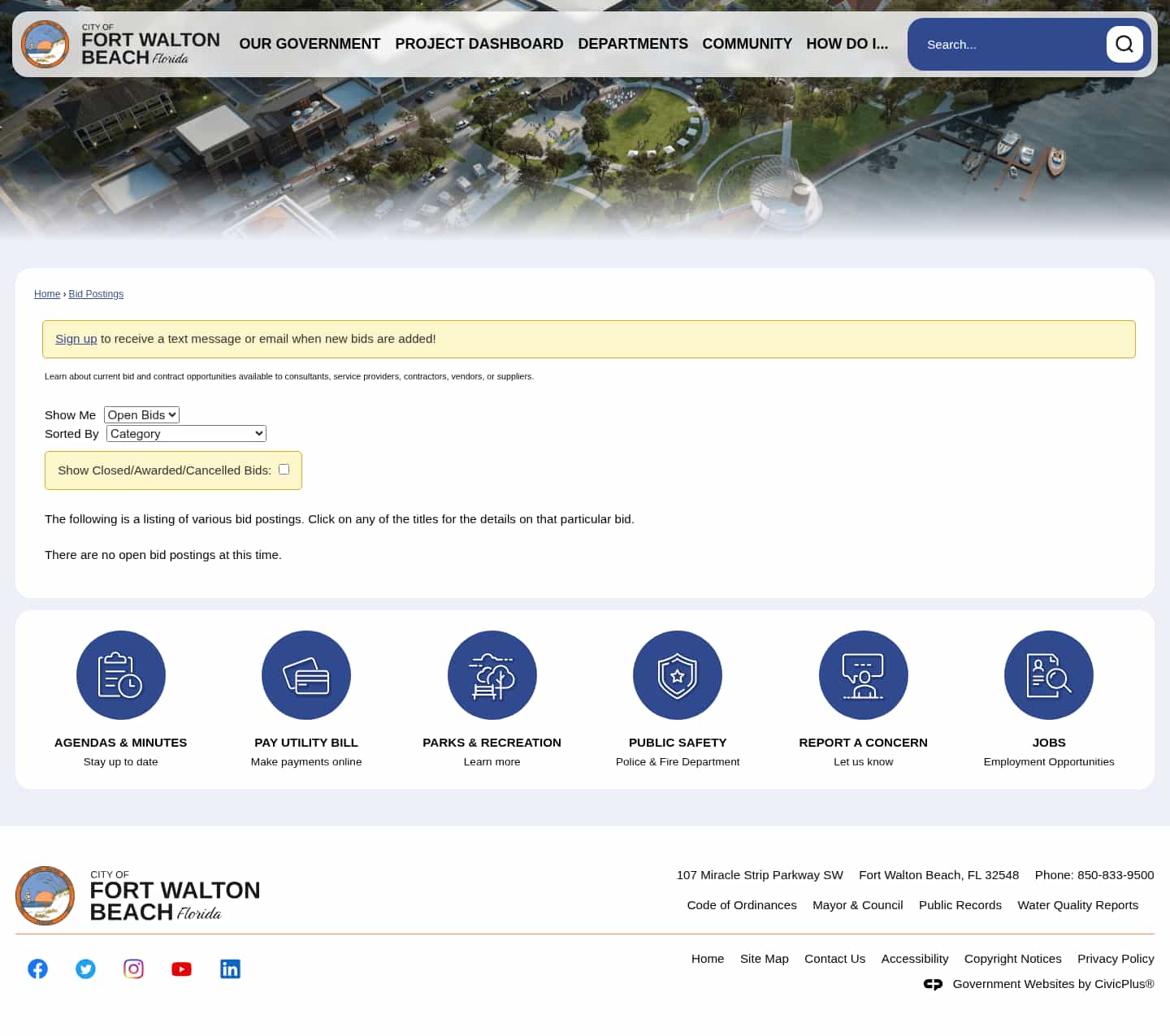The width and height of the screenshot is (1170, 1036).
Task: Open the Water Quality Reports link
Action: click(1077, 905)
